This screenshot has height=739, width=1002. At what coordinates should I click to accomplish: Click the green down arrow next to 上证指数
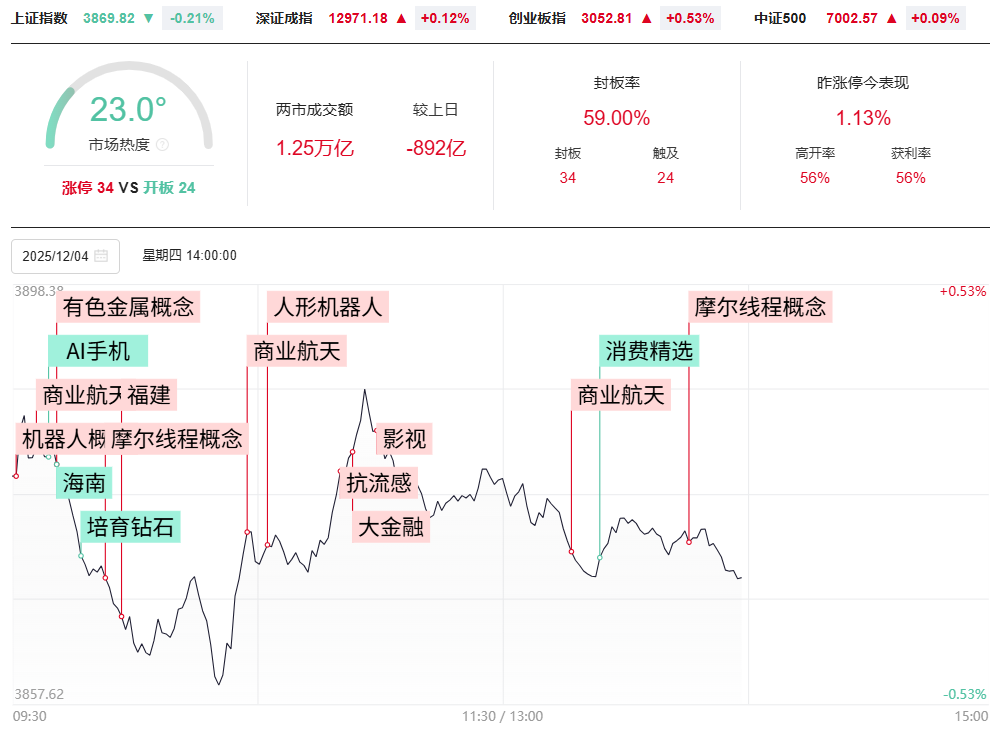tap(148, 18)
